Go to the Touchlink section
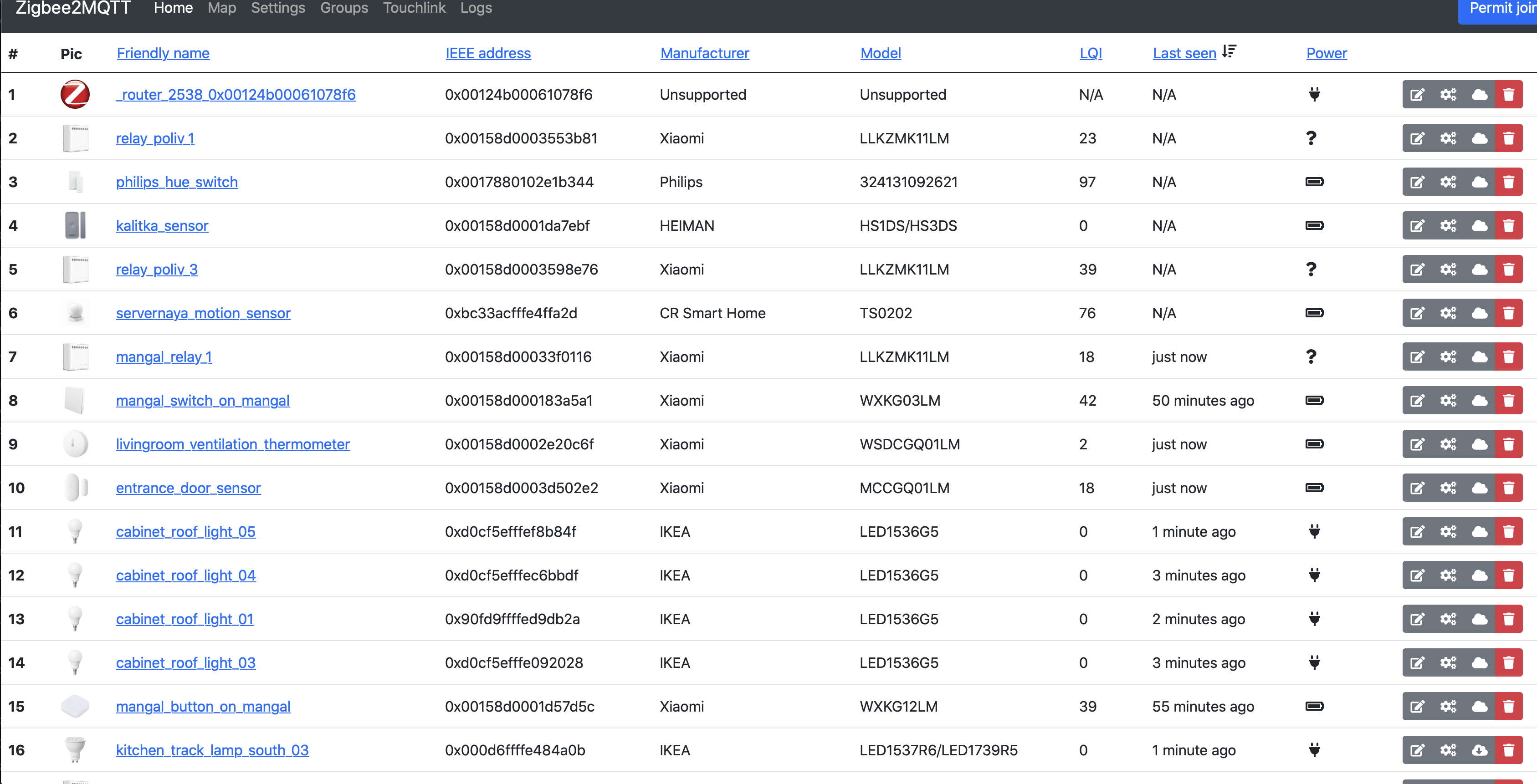 pos(414,8)
